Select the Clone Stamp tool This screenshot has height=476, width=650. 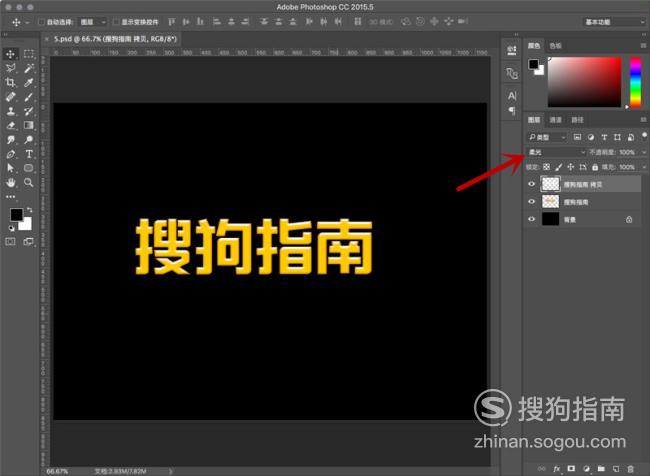point(10,111)
